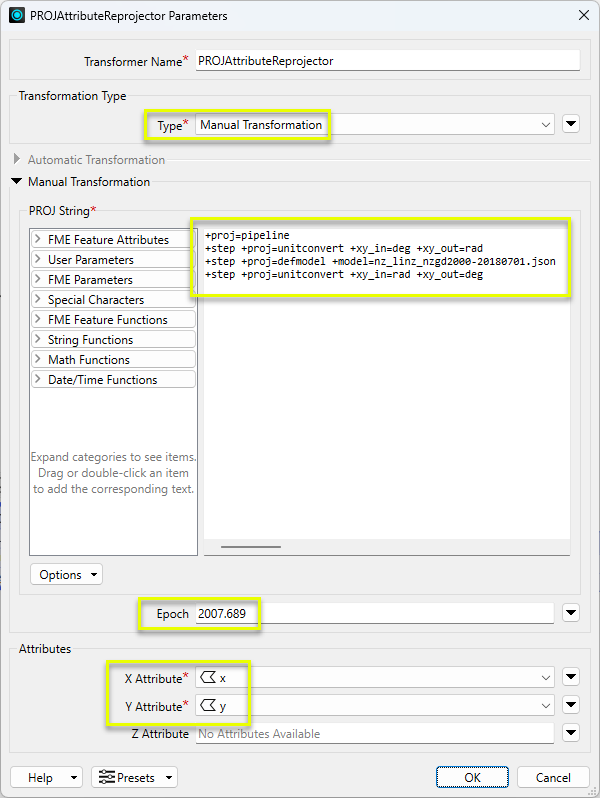
Task: Expand FME Feature Attributes category
Action: pyautogui.click(x=38, y=240)
